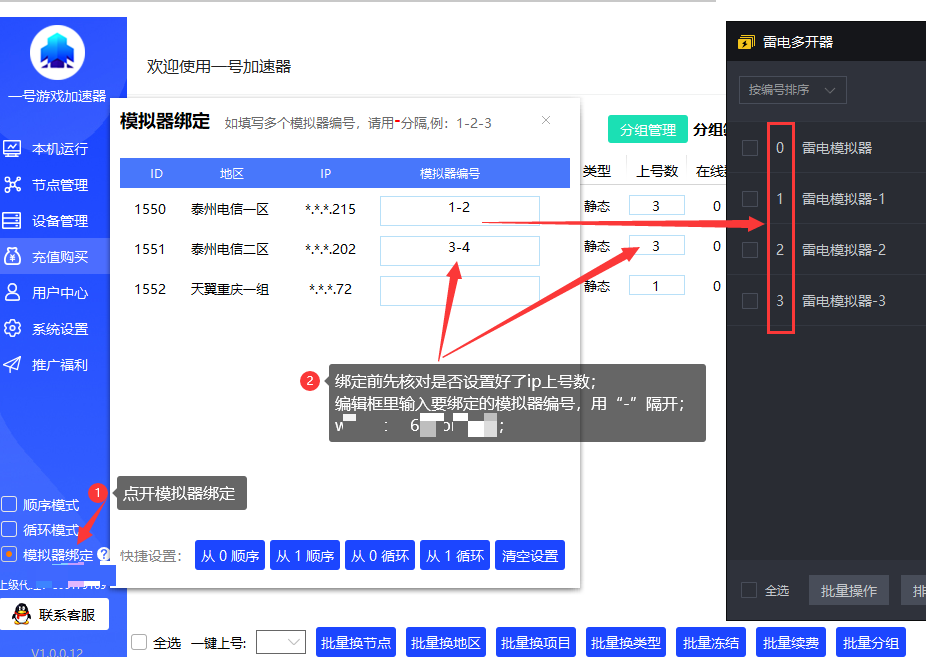The width and height of the screenshot is (937, 657).
Task: Click the server icon beside 设备管理
Action: pyautogui.click(x=12, y=221)
